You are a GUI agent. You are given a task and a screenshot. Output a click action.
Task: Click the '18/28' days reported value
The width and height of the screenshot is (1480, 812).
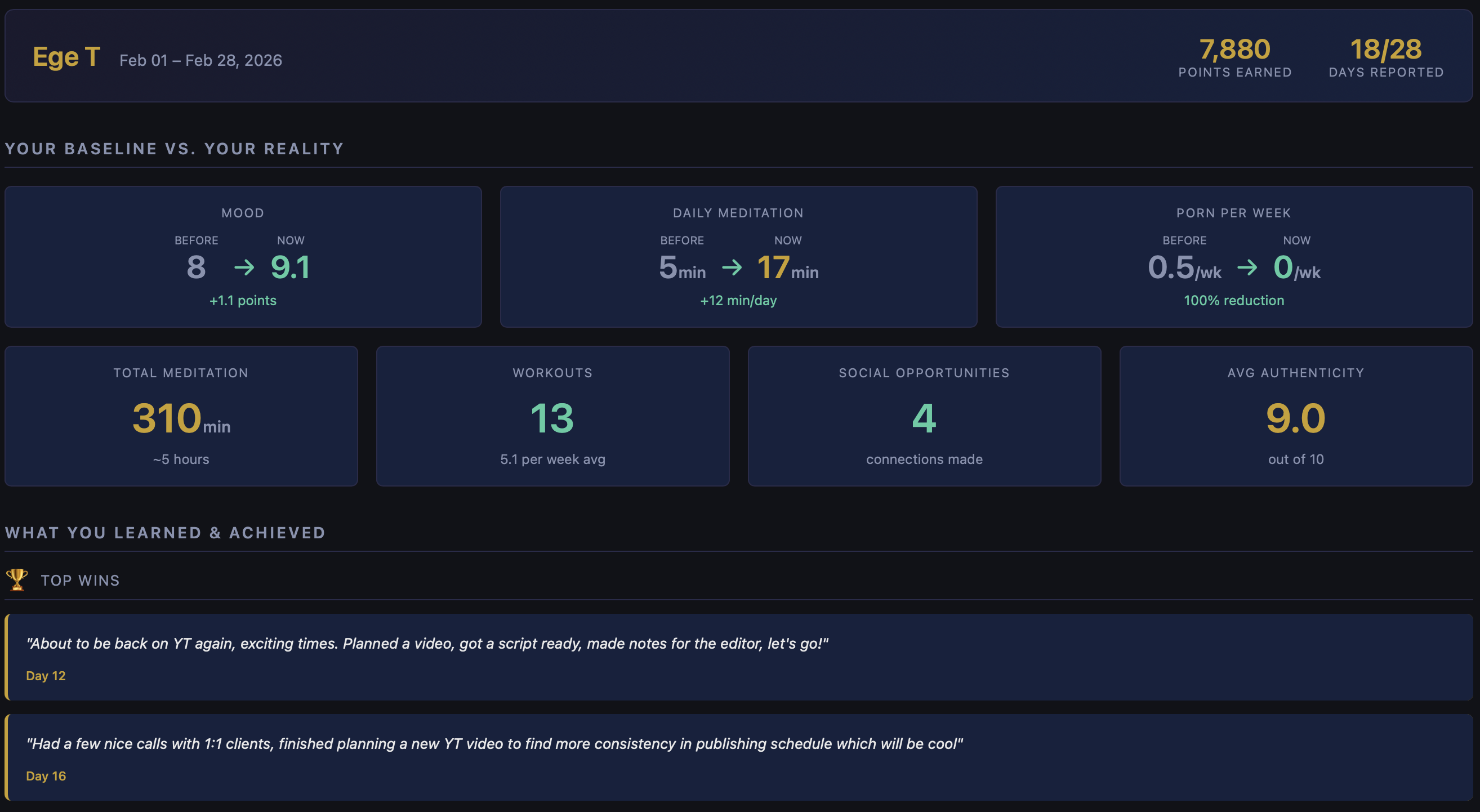point(1386,49)
